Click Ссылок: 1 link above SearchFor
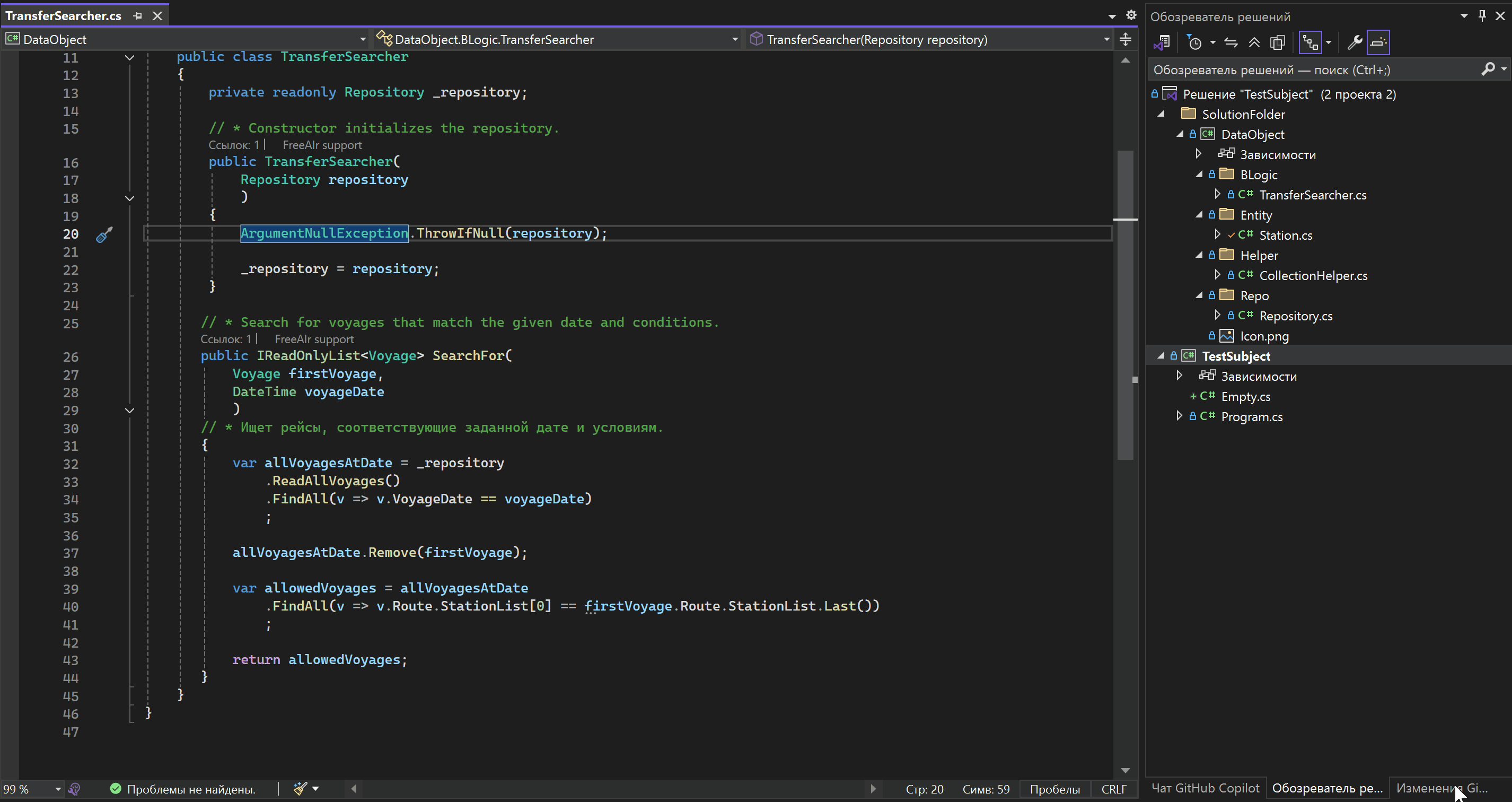1512x802 pixels. click(225, 339)
